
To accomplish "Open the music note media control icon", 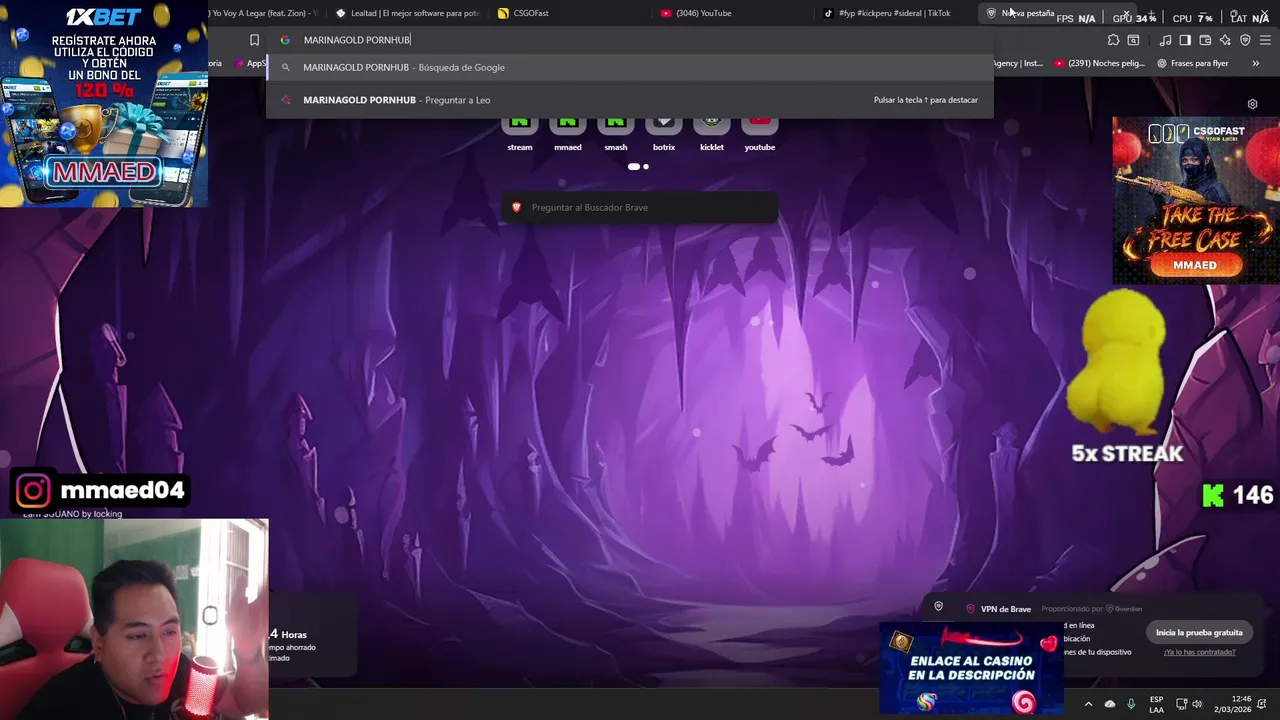I will (1165, 40).
